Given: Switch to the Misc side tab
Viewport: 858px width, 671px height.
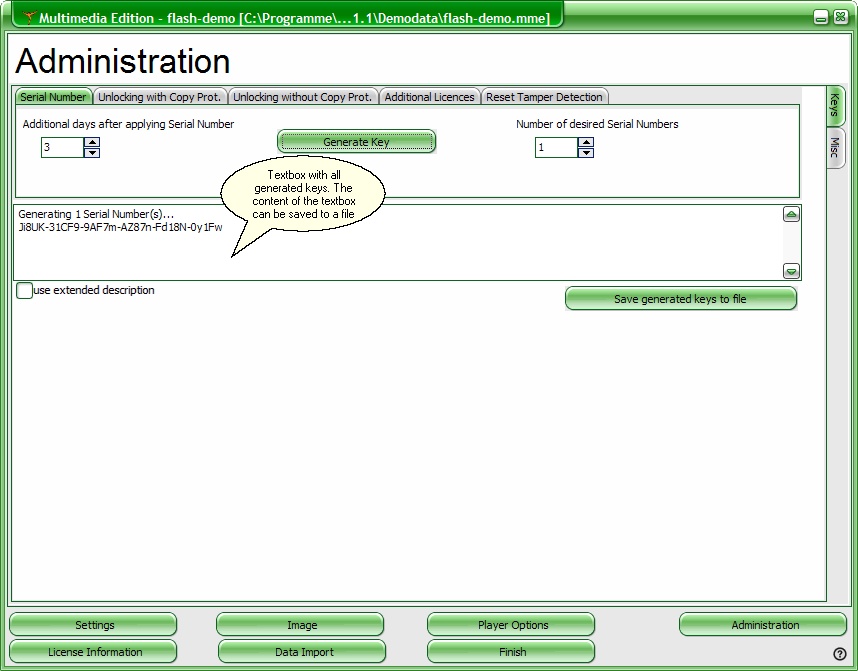Looking at the screenshot, I should (834, 148).
